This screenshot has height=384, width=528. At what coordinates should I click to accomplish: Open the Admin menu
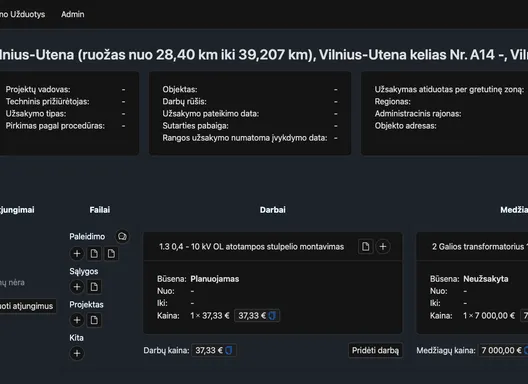click(73, 14)
